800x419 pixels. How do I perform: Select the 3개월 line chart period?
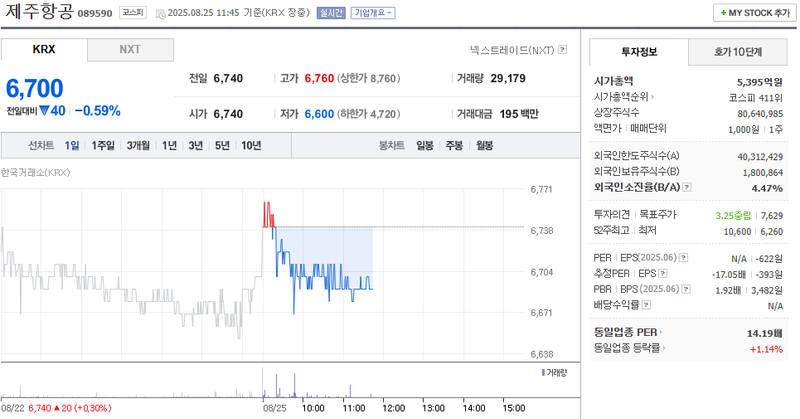(x=138, y=145)
